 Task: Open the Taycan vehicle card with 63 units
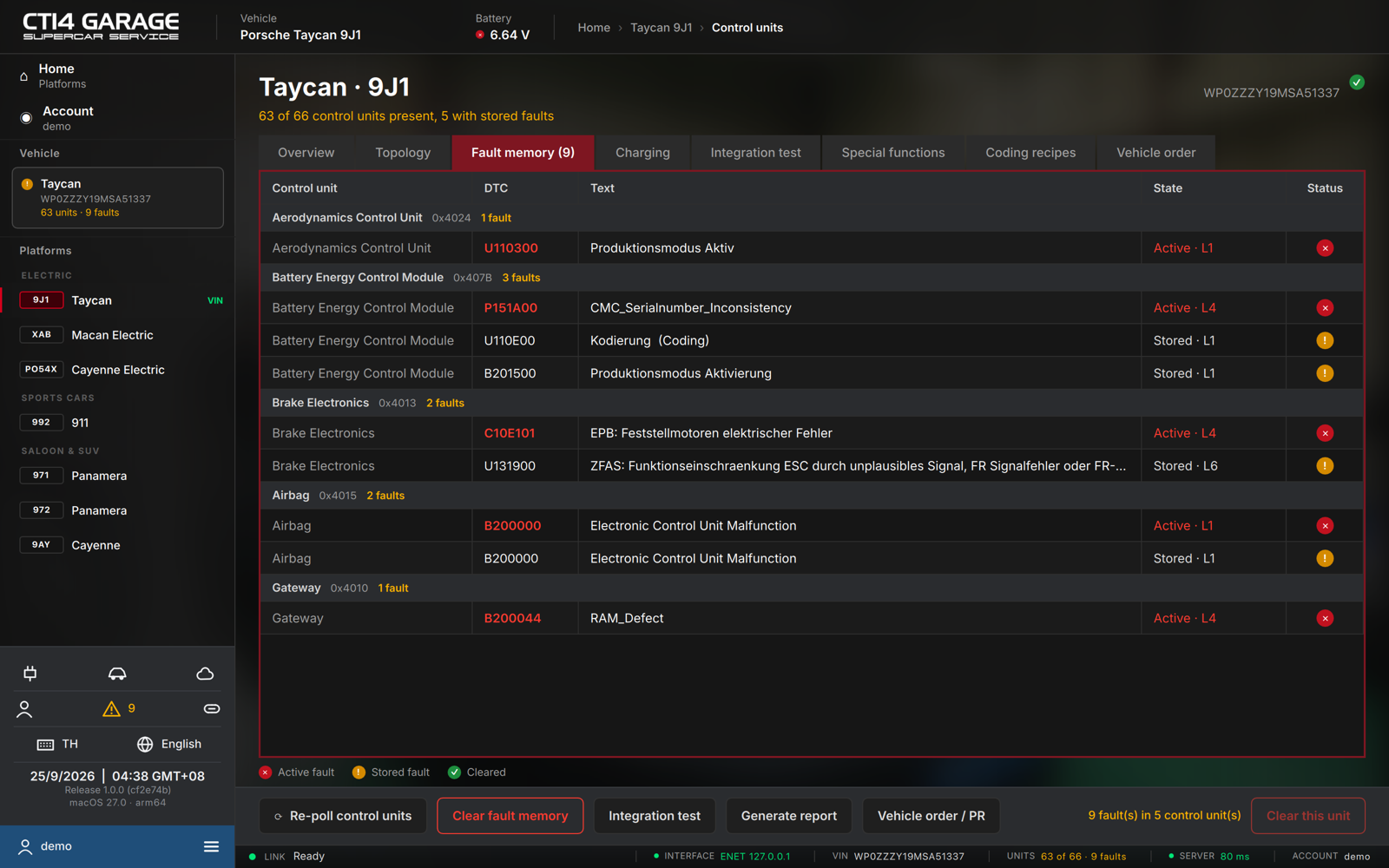[x=118, y=198]
